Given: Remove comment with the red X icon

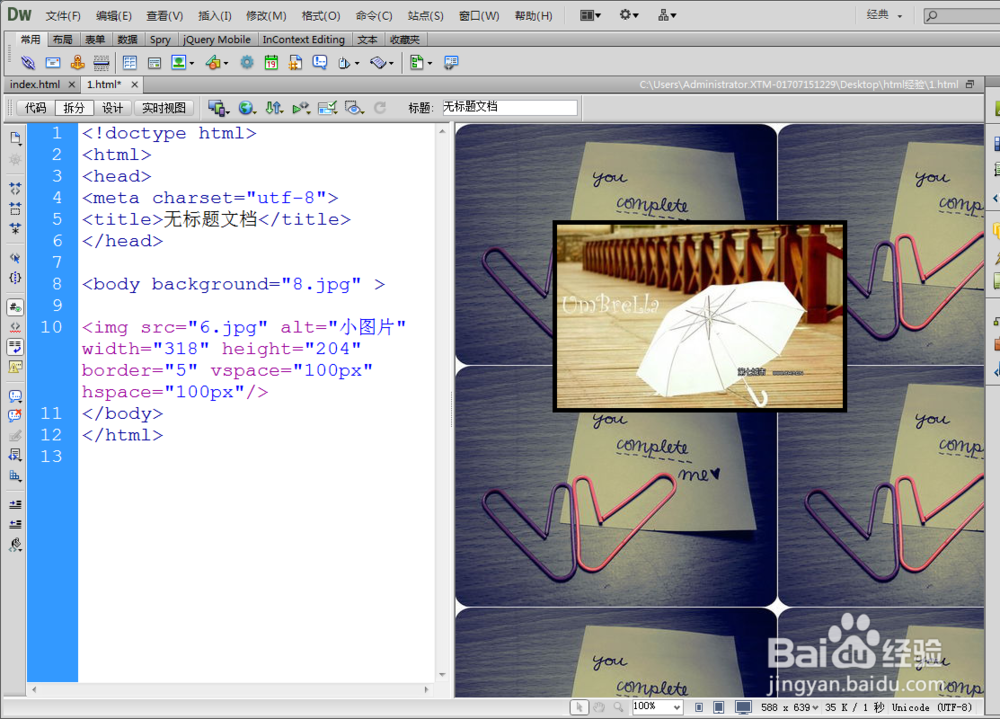Looking at the screenshot, I should [x=15, y=416].
